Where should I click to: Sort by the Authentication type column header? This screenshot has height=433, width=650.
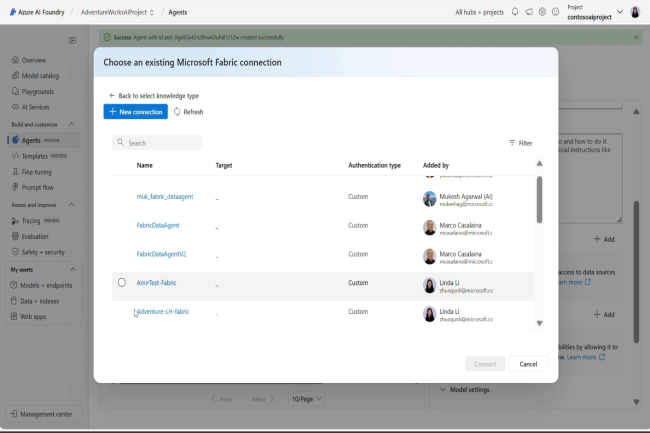[x=374, y=165]
